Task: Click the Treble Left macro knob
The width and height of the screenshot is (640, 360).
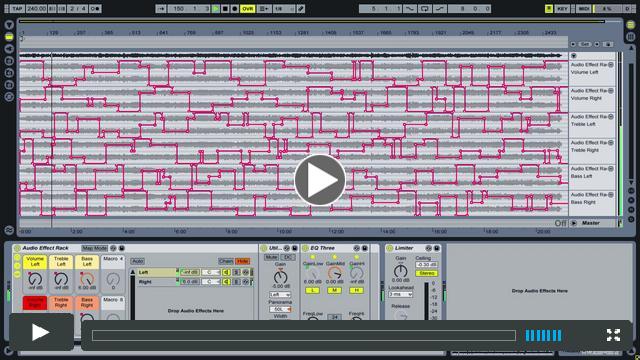Action: [x=61, y=279]
